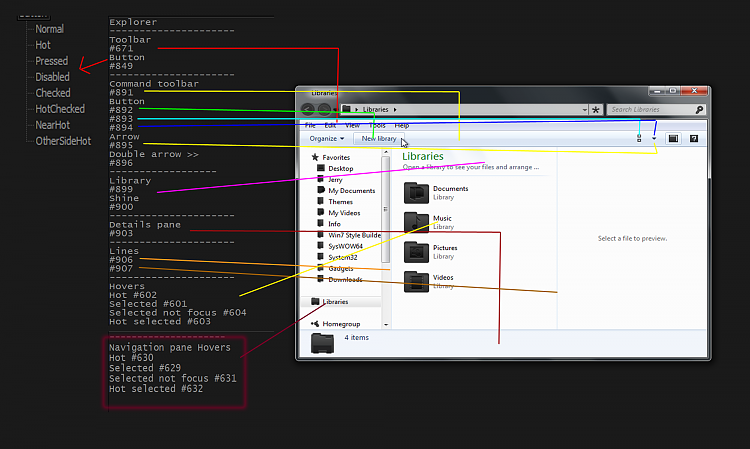The width and height of the screenshot is (750, 449).
Task: Click the magnifier icon in the search box
Action: (x=699, y=110)
